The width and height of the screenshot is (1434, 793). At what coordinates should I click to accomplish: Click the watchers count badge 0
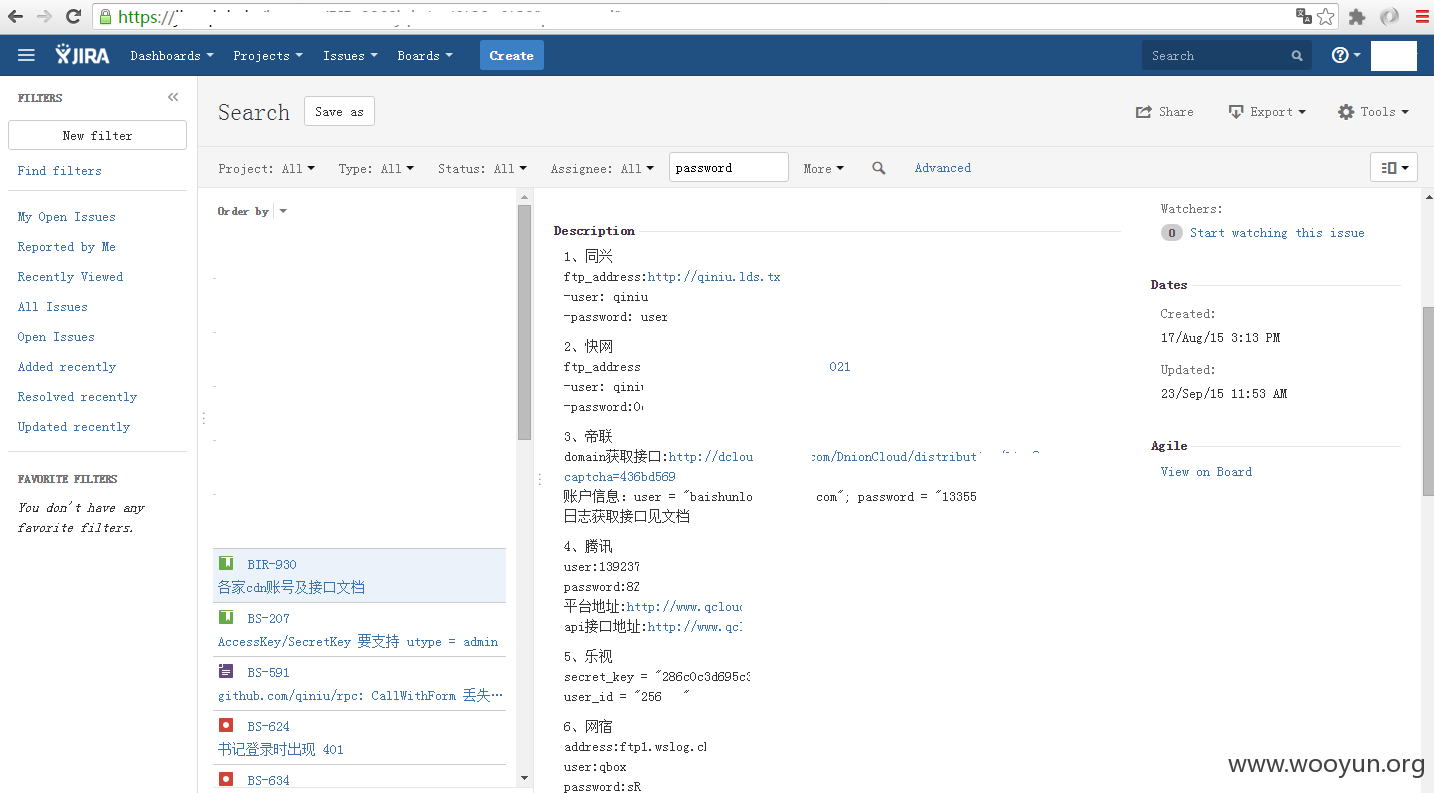tap(1171, 233)
